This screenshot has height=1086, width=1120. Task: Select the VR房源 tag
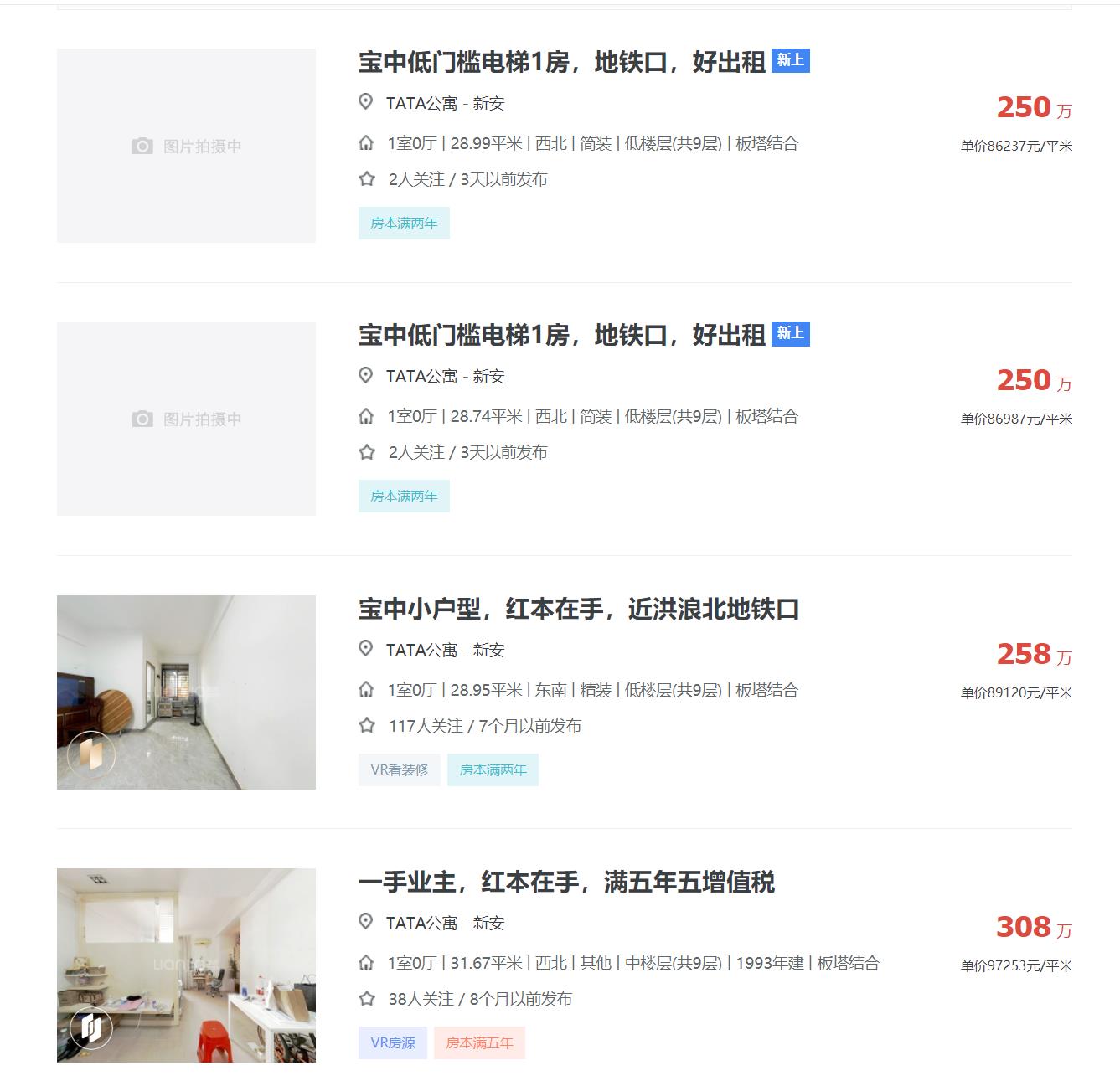click(x=393, y=1042)
